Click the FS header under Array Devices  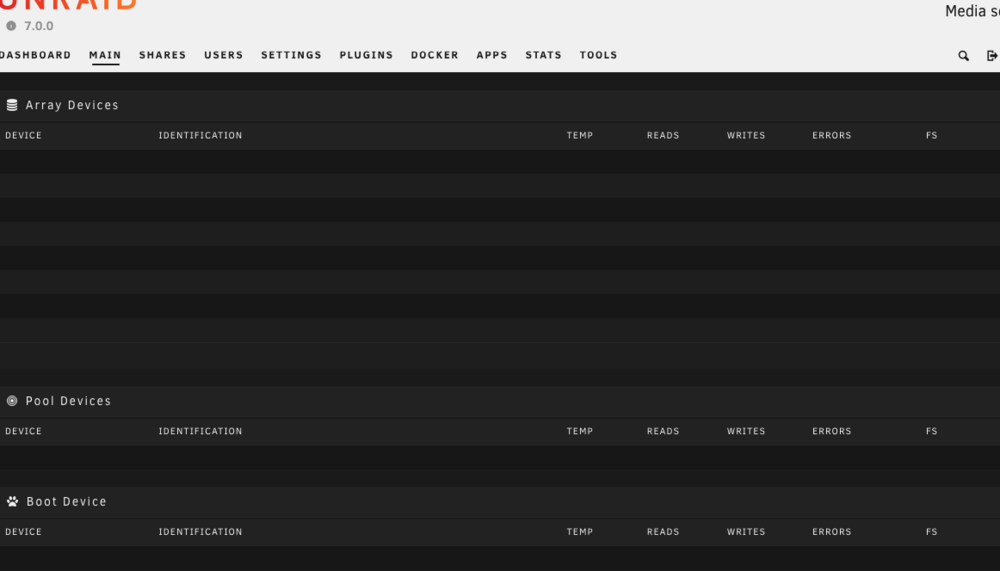tap(932, 135)
